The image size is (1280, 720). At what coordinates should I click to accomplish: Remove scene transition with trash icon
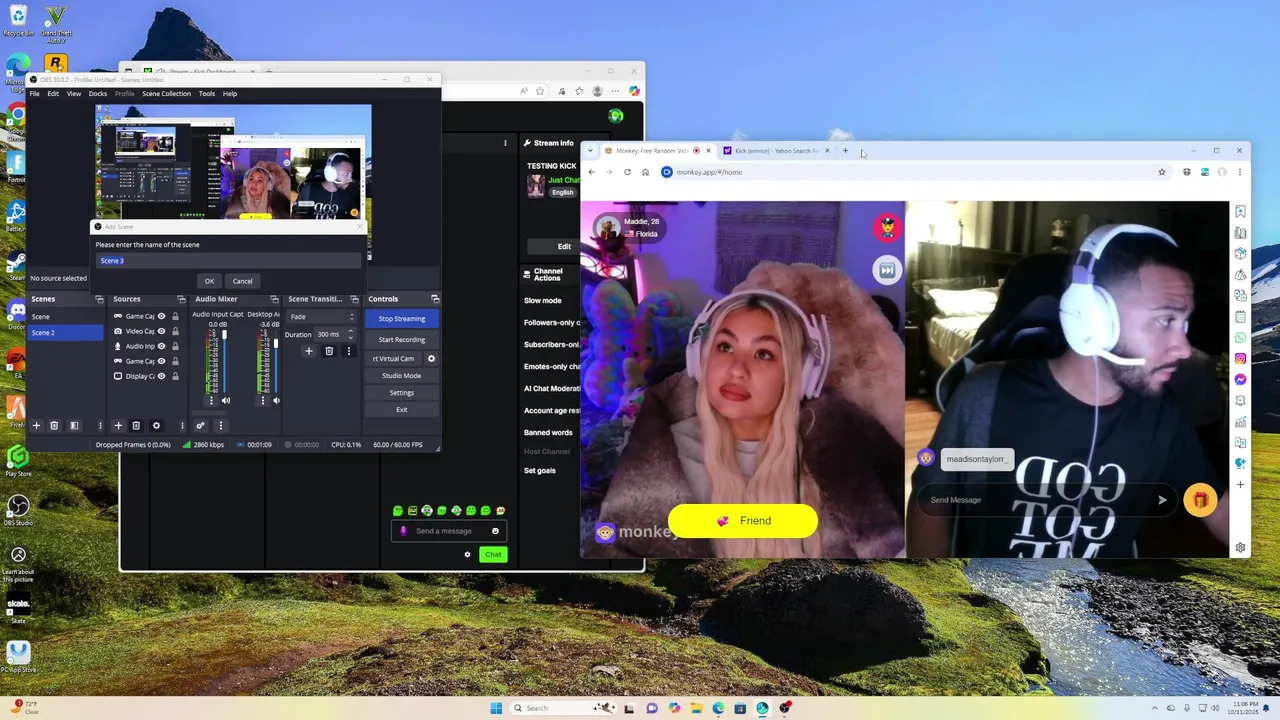(x=328, y=351)
